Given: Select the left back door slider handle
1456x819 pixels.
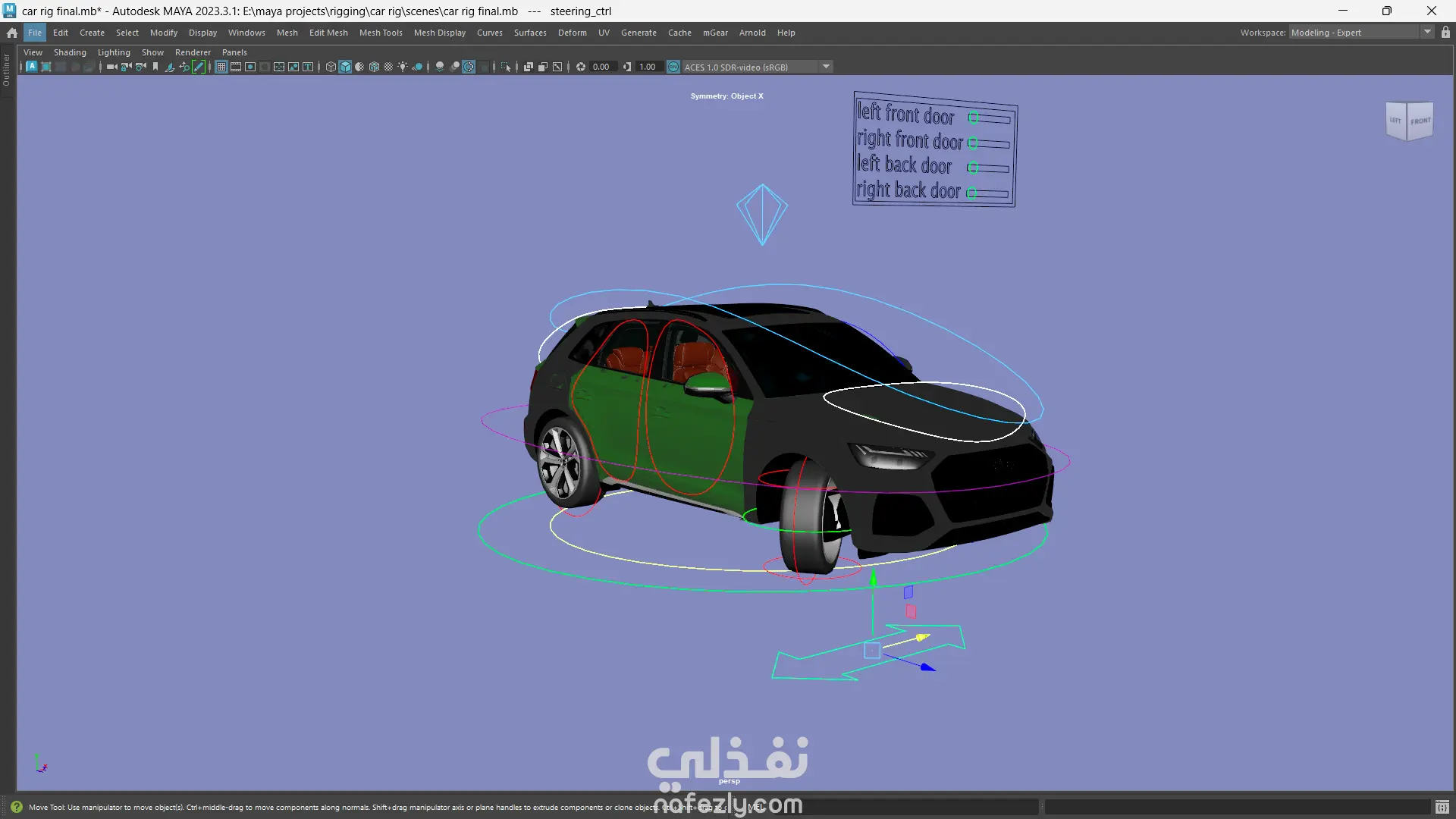Looking at the screenshot, I should tap(973, 168).
